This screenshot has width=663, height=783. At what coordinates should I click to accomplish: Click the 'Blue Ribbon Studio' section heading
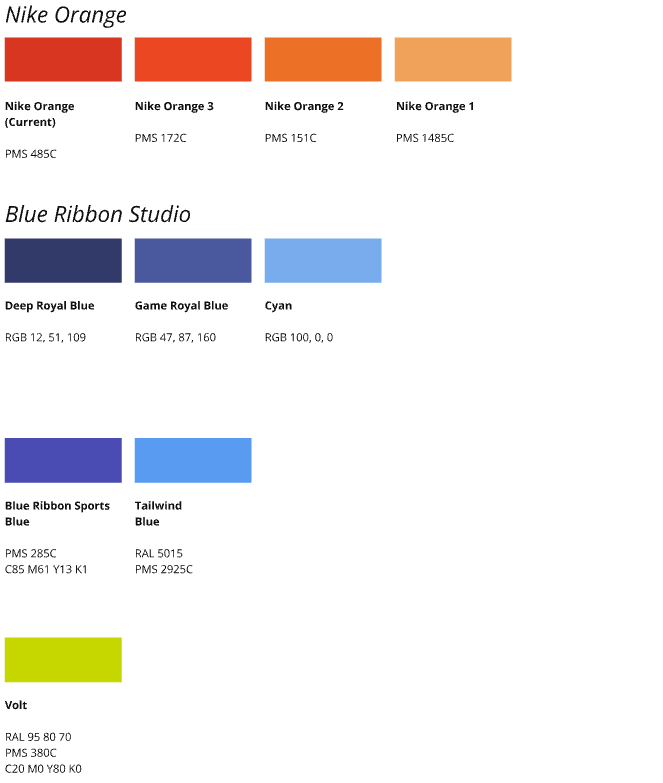(x=98, y=214)
